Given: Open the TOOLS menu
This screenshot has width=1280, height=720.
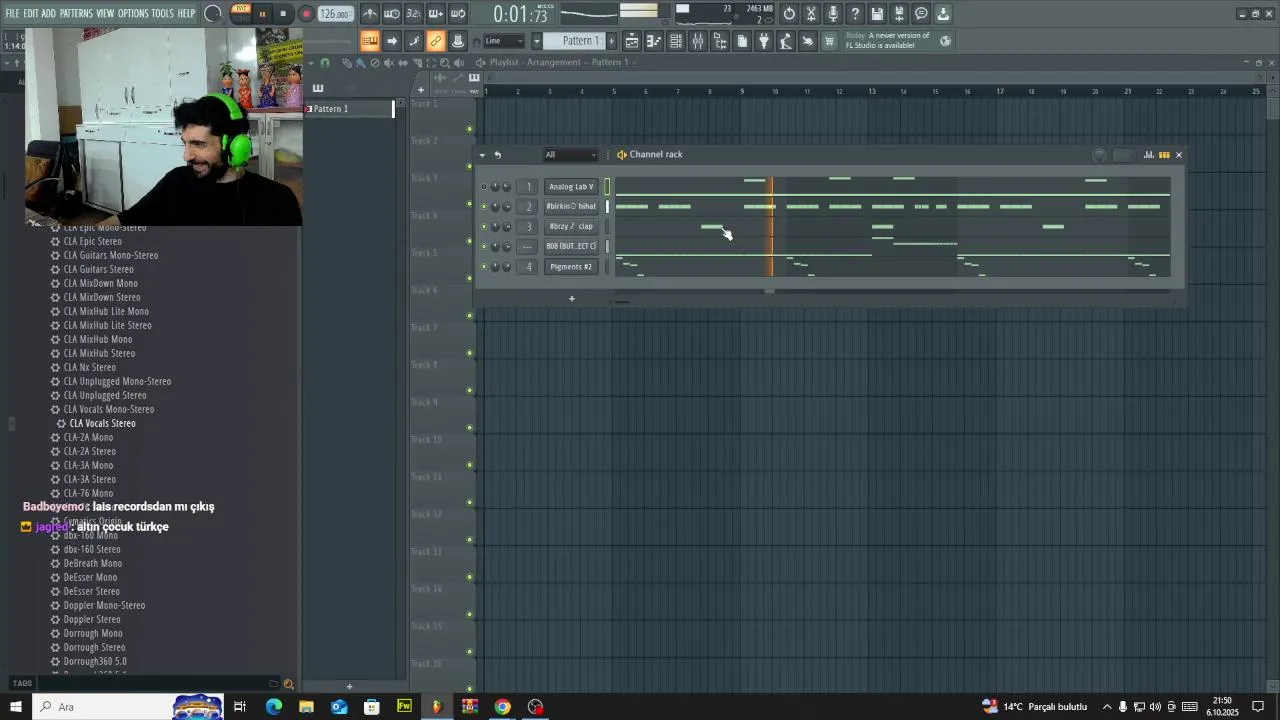Looking at the screenshot, I should point(162,14).
